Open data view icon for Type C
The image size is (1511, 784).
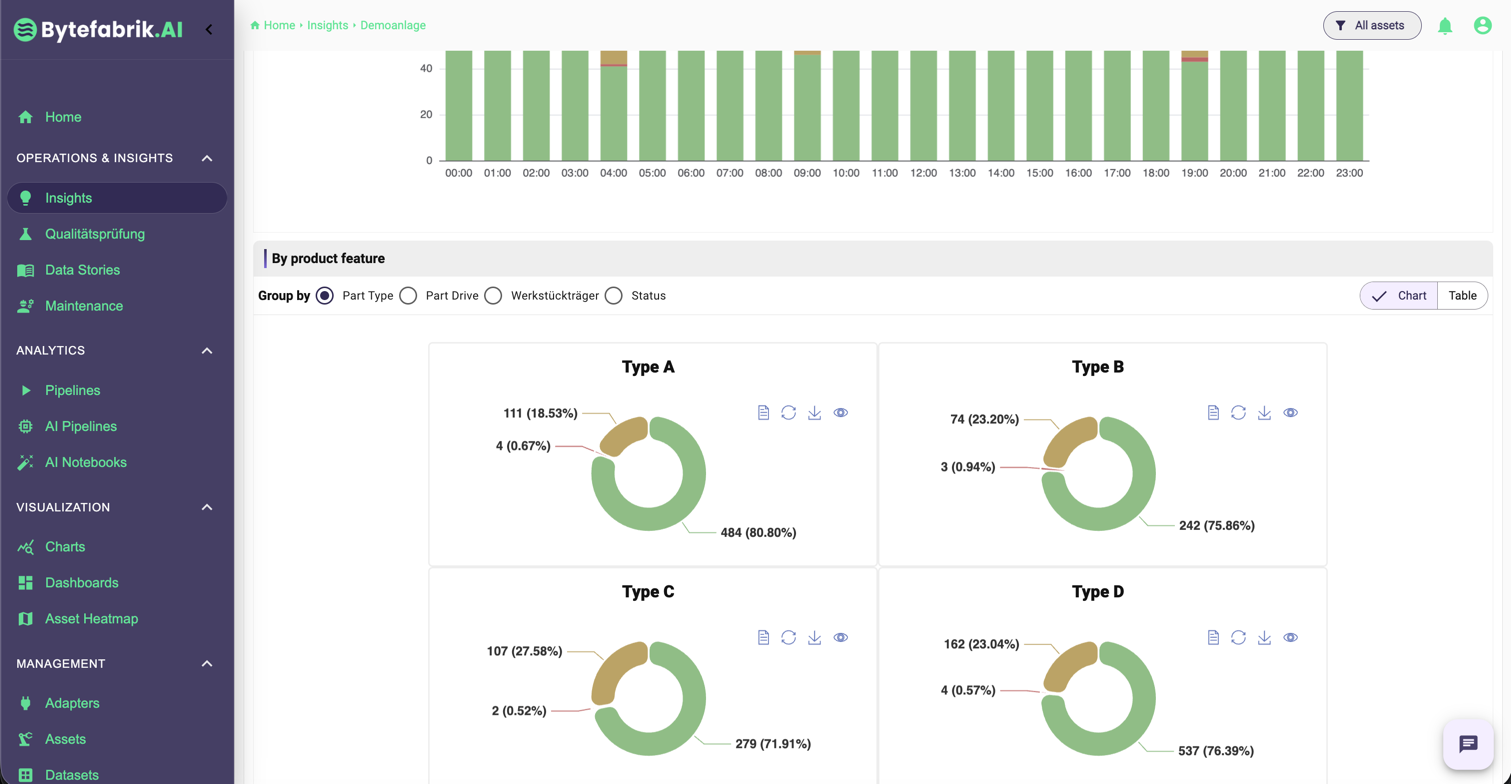763,638
